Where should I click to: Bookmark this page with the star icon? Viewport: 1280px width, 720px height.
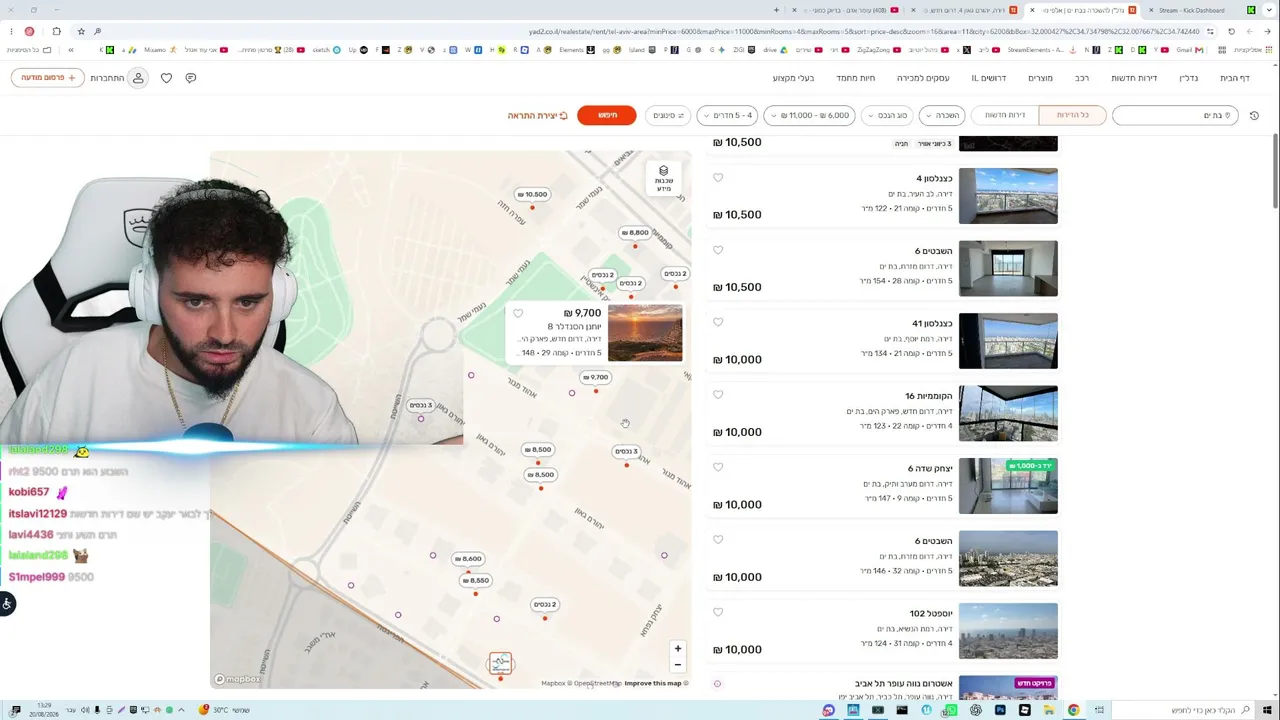81,31
